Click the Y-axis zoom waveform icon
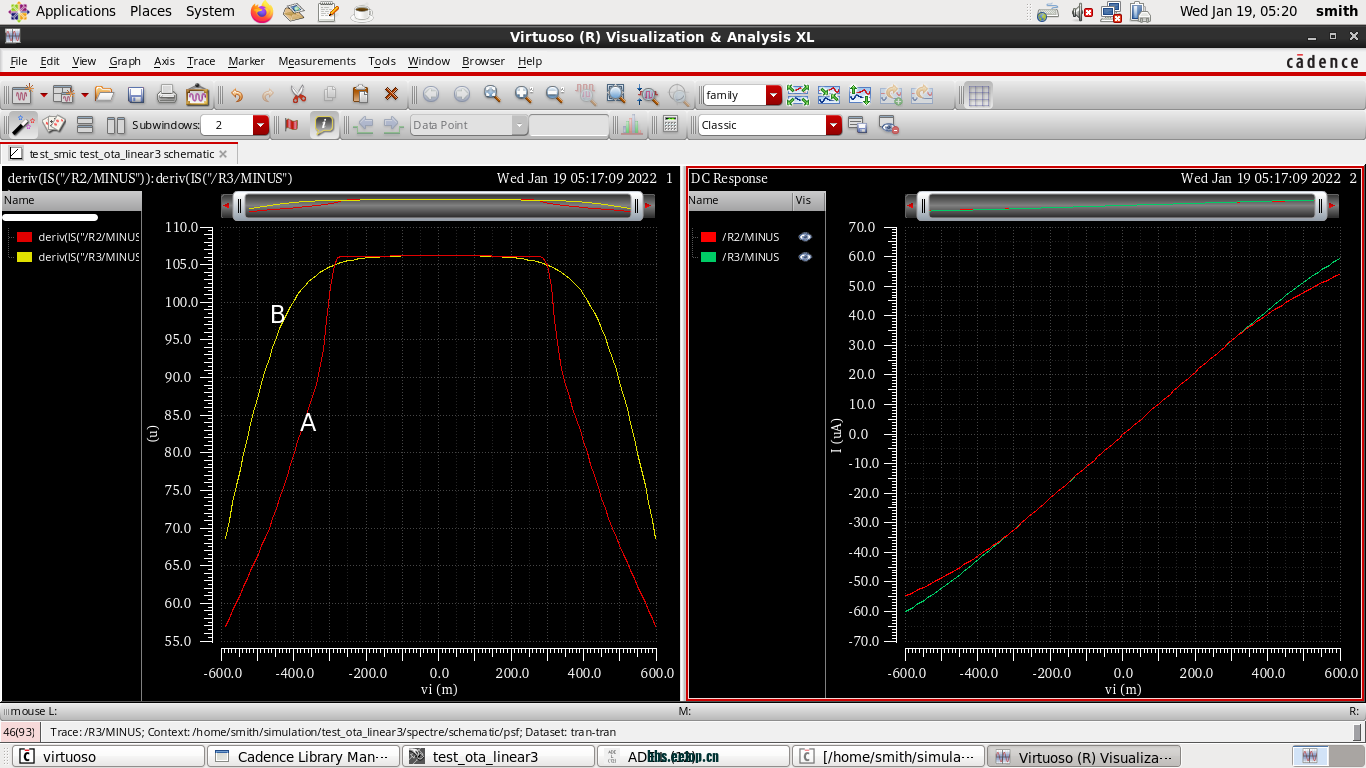Screen dimensions: 1366x768 pyautogui.click(x=648, y=95)
